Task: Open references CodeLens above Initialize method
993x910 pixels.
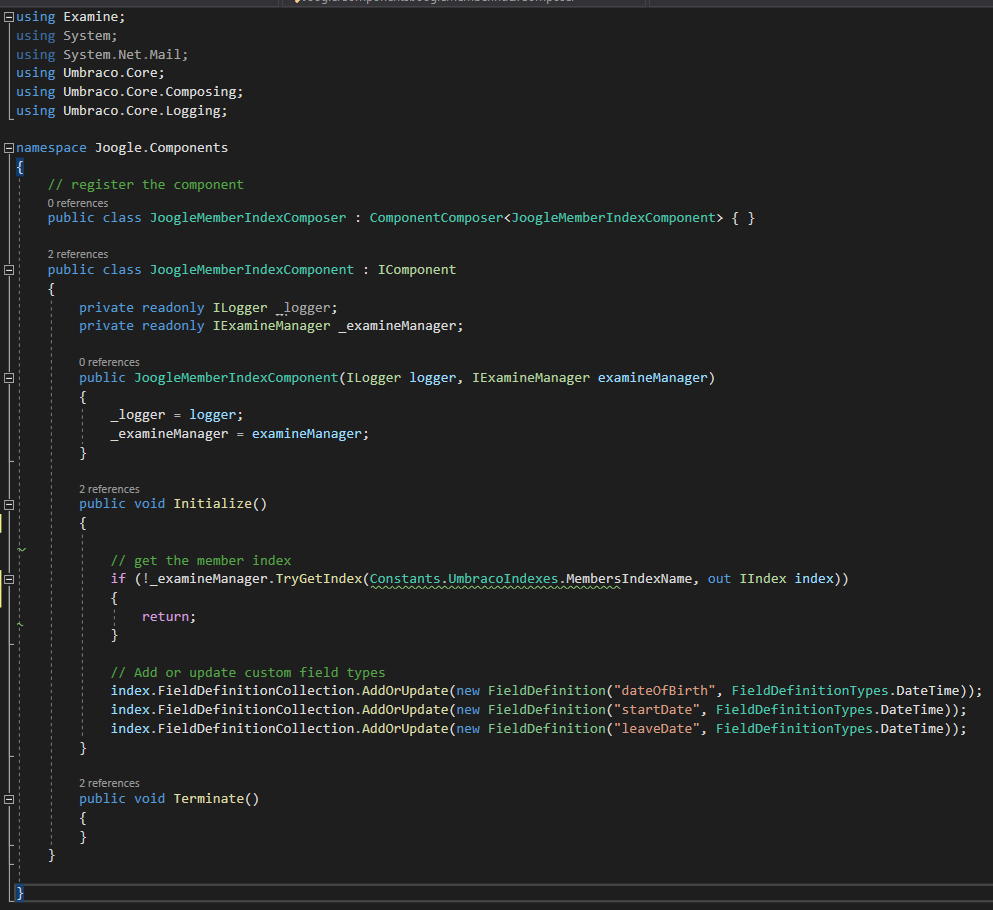Action: coord(109,490)
